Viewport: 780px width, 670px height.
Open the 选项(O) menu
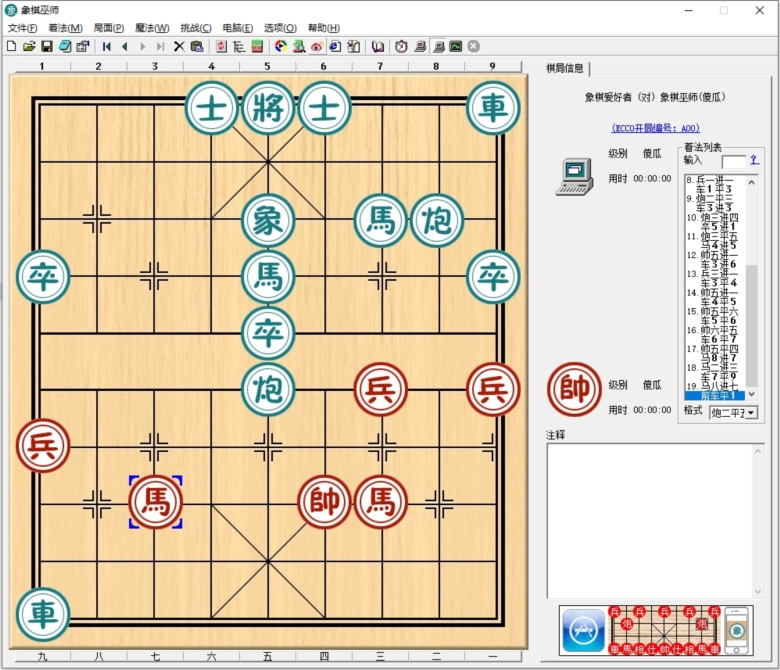point(280,28)
